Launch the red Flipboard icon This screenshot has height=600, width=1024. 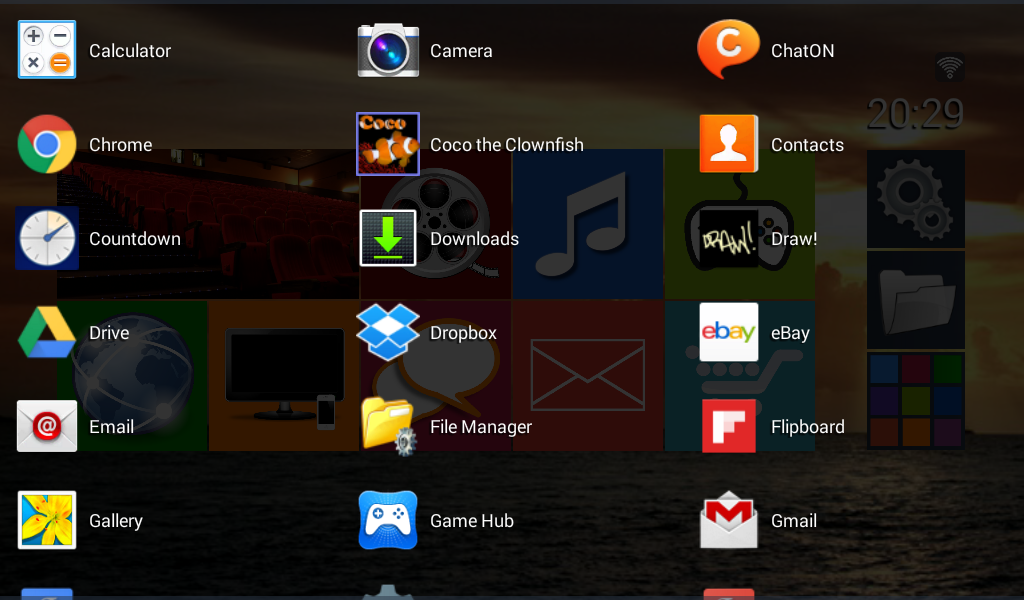pos(729,426)
